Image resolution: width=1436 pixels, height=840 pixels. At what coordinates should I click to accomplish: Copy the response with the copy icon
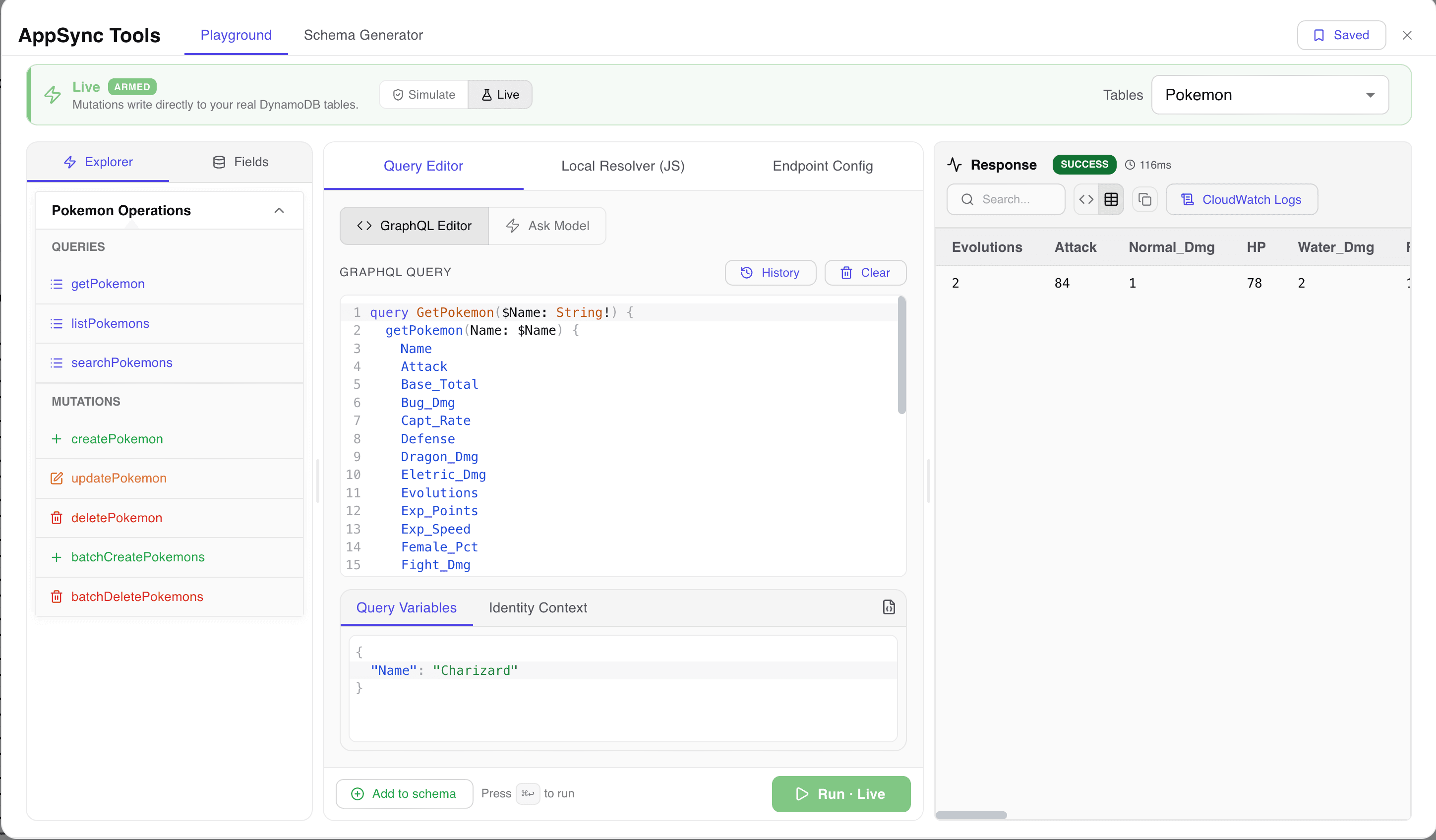(1144, 199)
